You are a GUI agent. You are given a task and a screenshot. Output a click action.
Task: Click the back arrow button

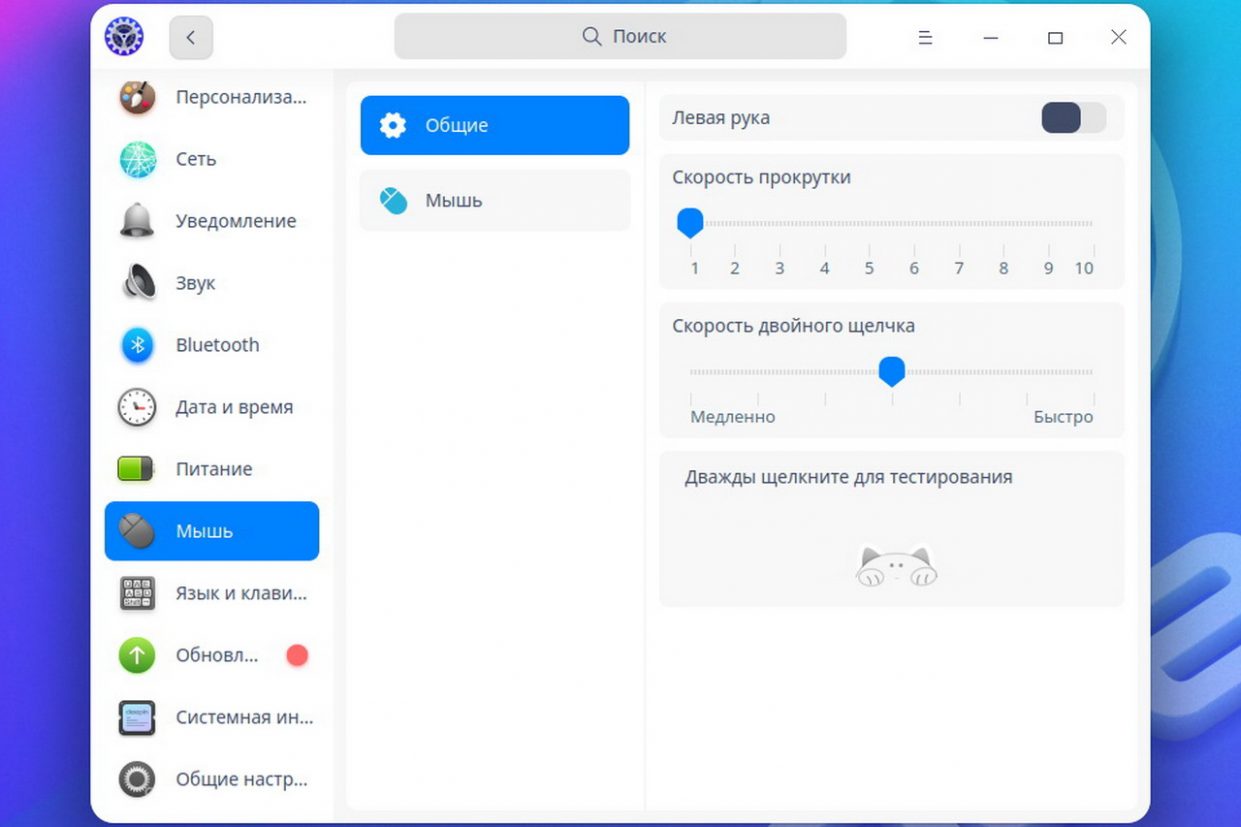click(191, 38)
